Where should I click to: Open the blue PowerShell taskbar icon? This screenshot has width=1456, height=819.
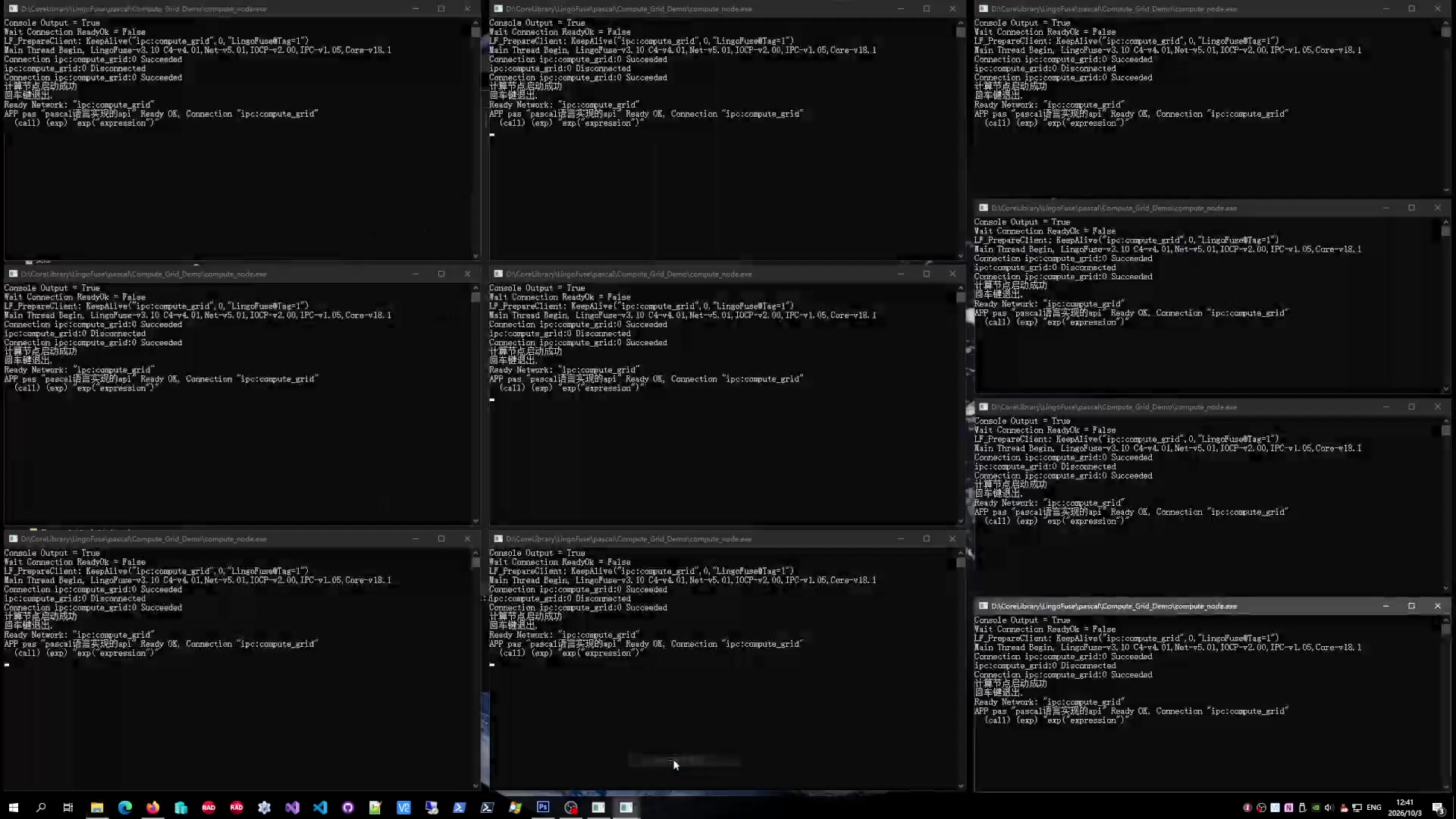tap(460, 808)
